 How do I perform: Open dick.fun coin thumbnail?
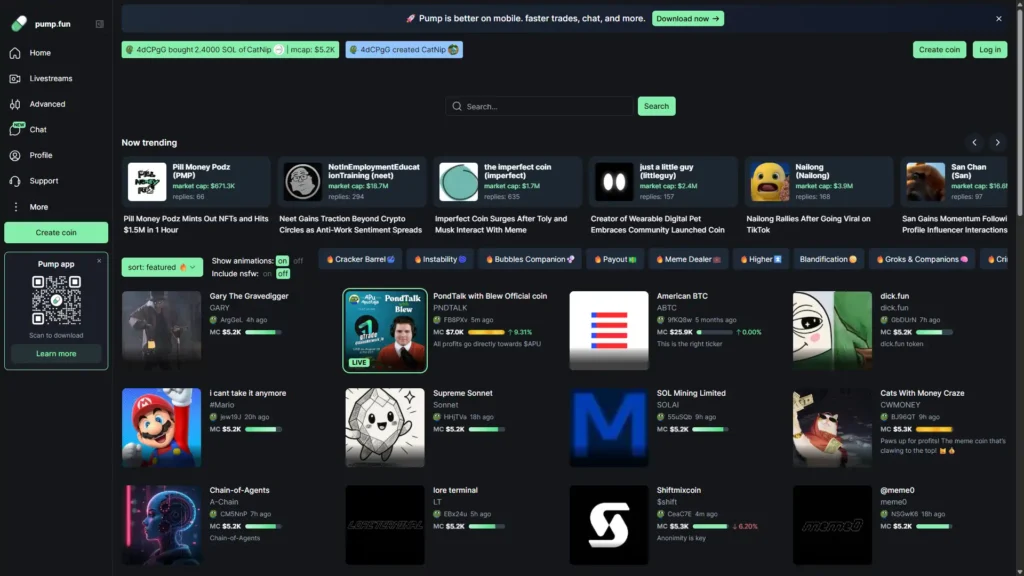click(833, 330)
